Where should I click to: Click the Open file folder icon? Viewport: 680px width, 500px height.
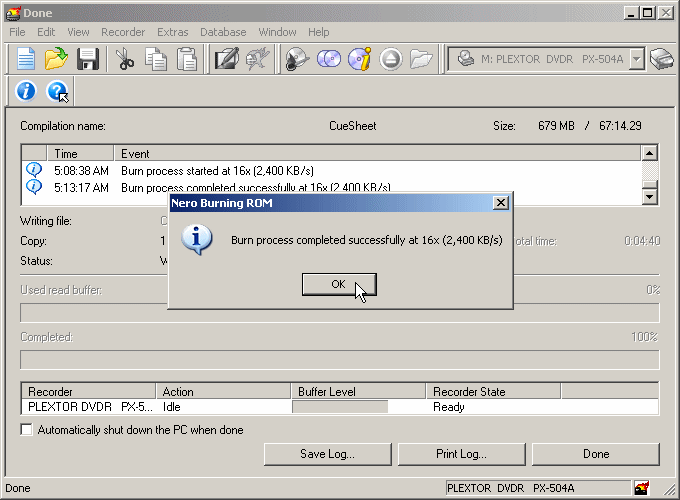(56, 59)
